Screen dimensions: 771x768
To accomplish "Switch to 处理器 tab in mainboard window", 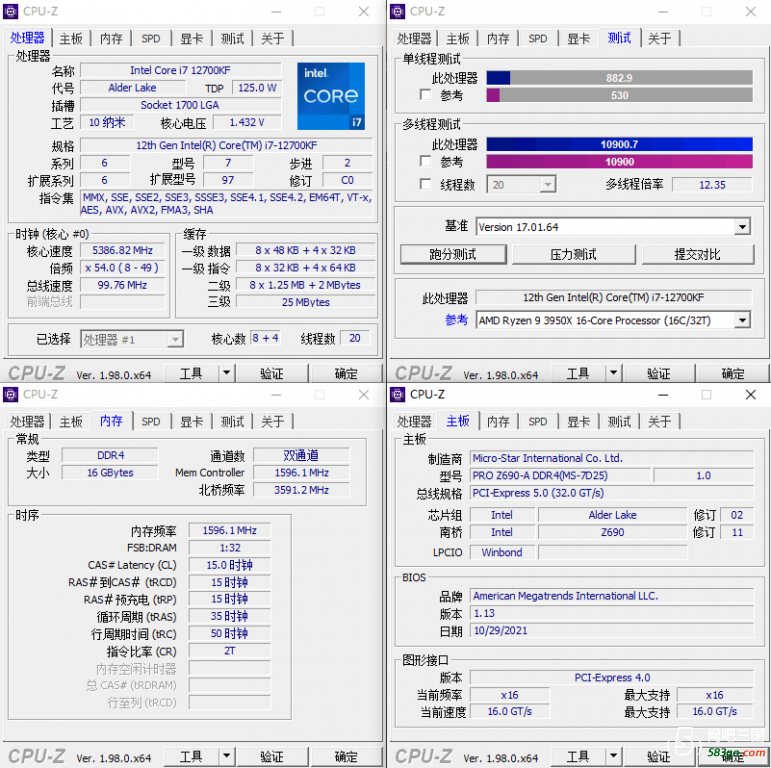I will [414, 421].
